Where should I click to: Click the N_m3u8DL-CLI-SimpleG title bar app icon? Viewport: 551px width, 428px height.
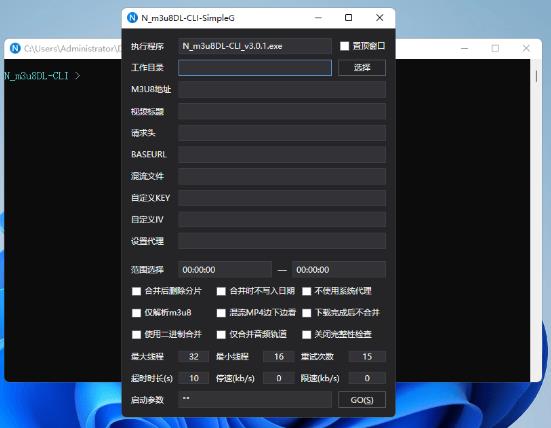tap(132, 18)
